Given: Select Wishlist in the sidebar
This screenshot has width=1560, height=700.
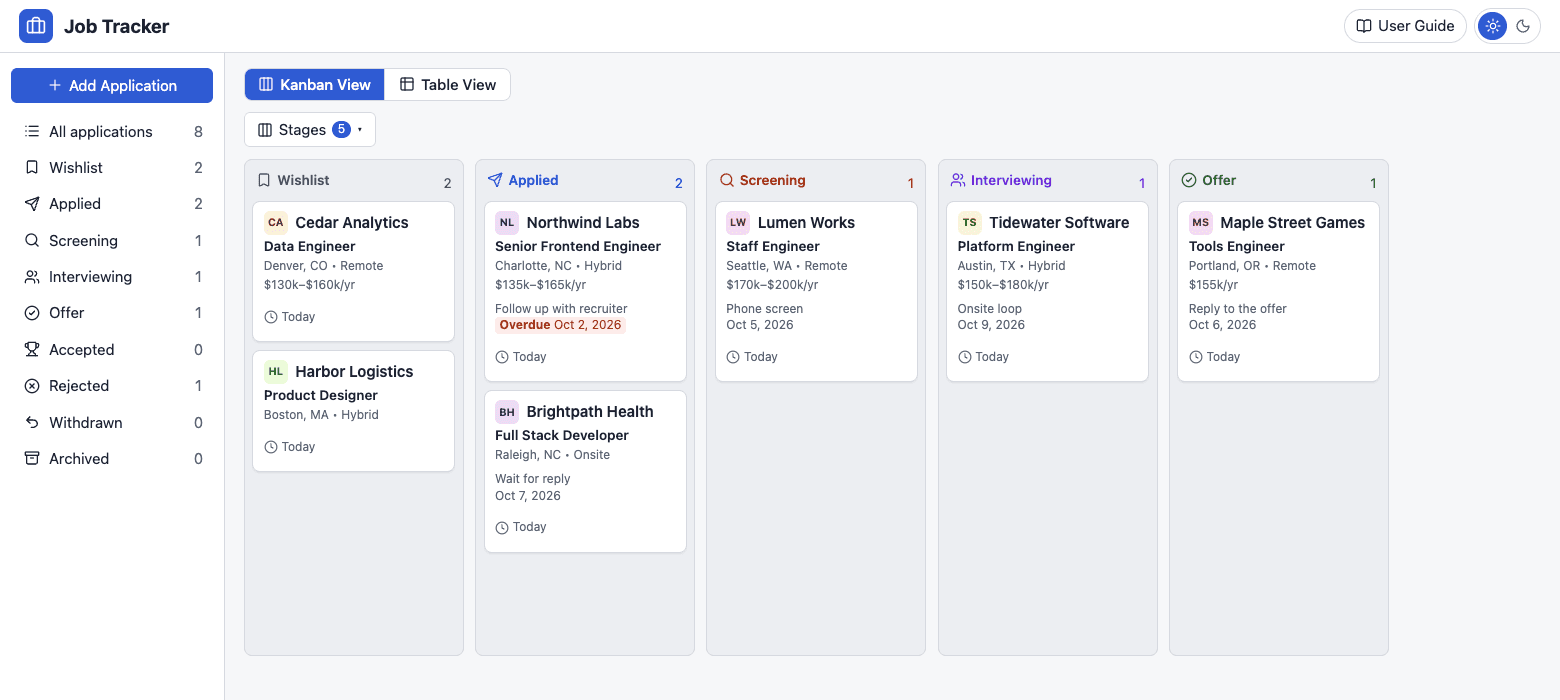Looking at the screenshot, I should (x=112, y=168).
